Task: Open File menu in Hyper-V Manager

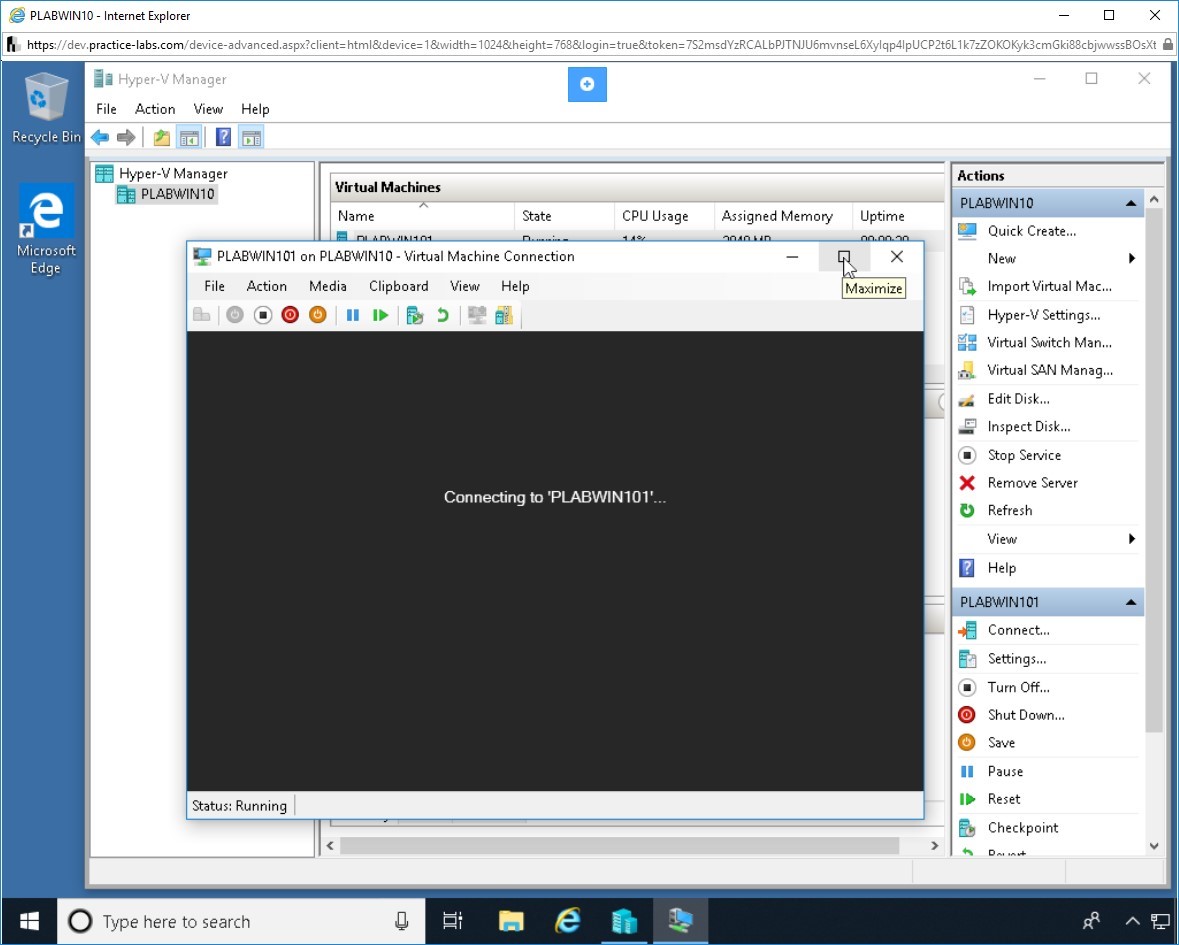Action: click(106, 109)
